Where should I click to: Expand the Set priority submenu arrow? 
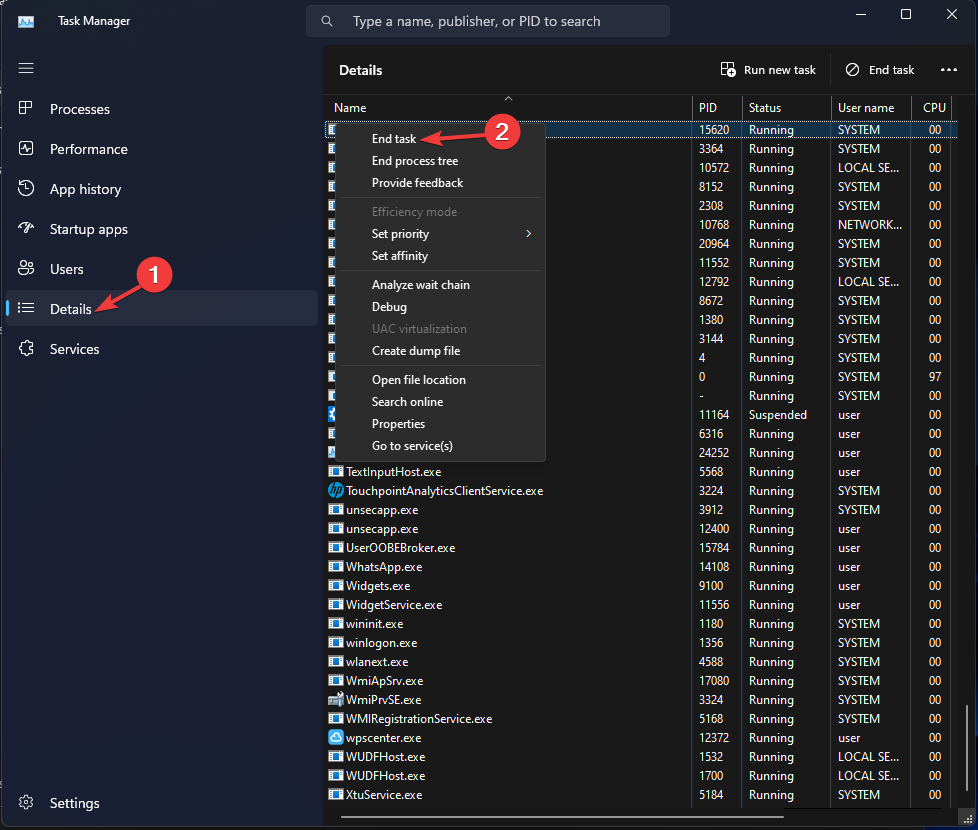528,233
